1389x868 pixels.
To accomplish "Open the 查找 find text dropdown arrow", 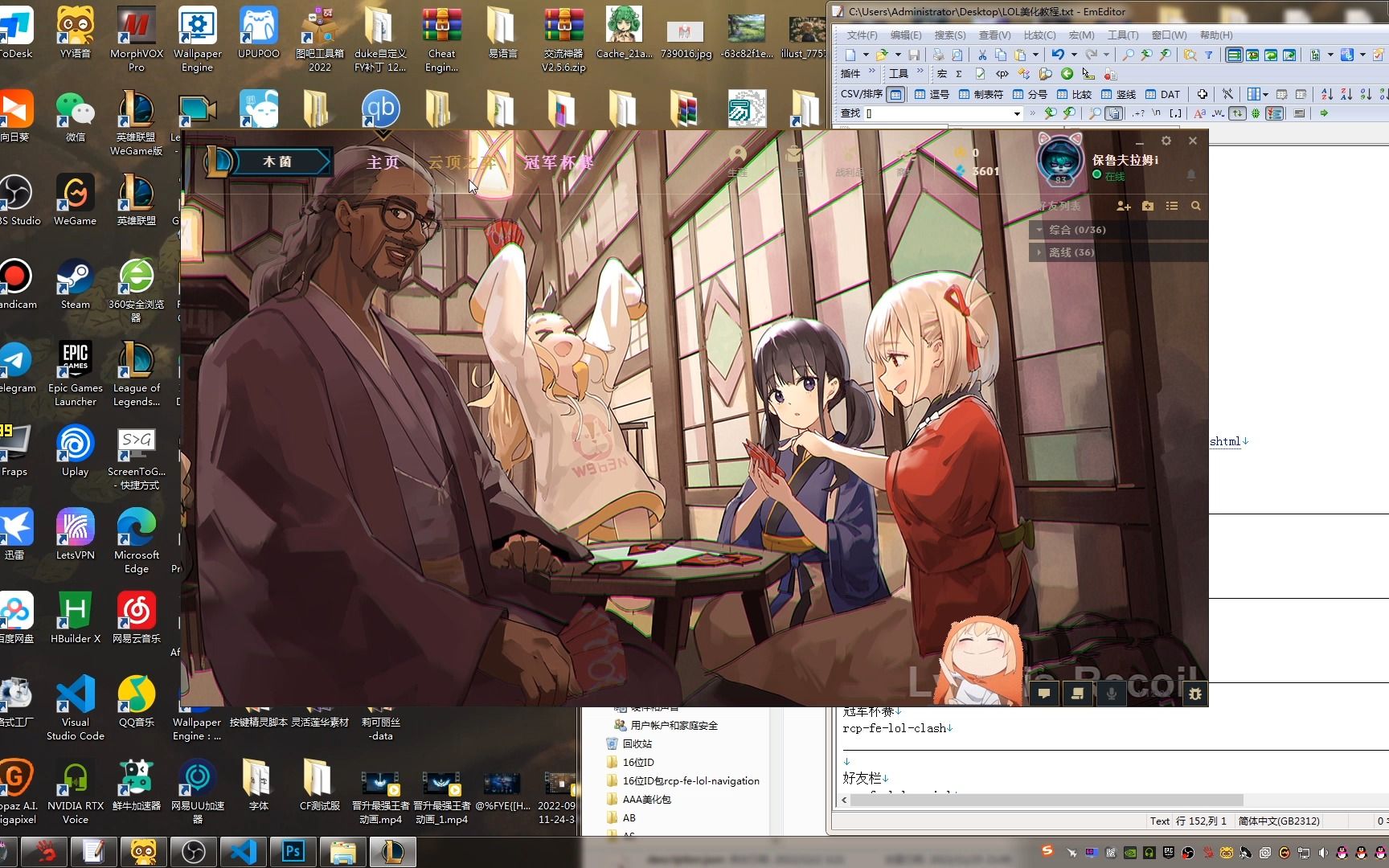I will click(1017, 114).
